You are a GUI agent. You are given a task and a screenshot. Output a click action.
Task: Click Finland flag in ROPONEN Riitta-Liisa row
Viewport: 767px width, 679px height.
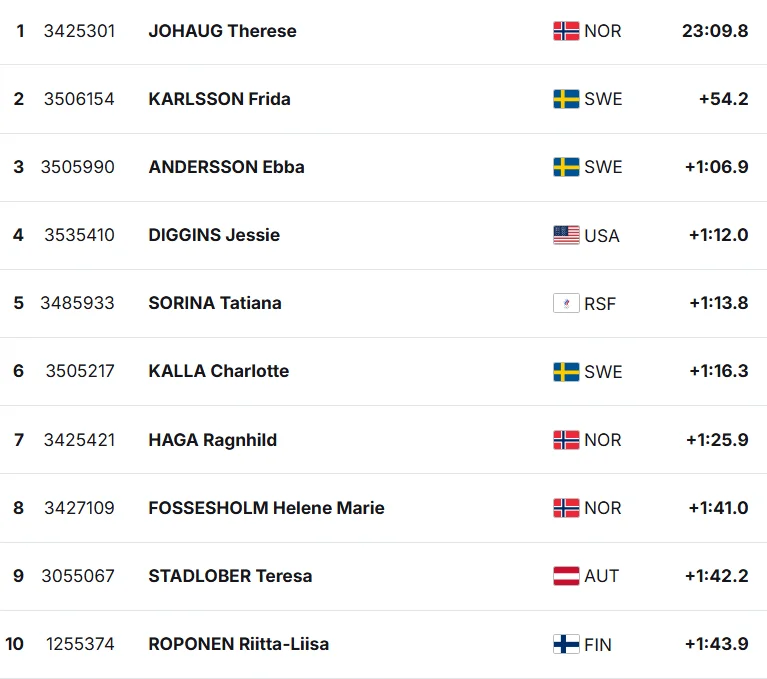tap(566, 644)
